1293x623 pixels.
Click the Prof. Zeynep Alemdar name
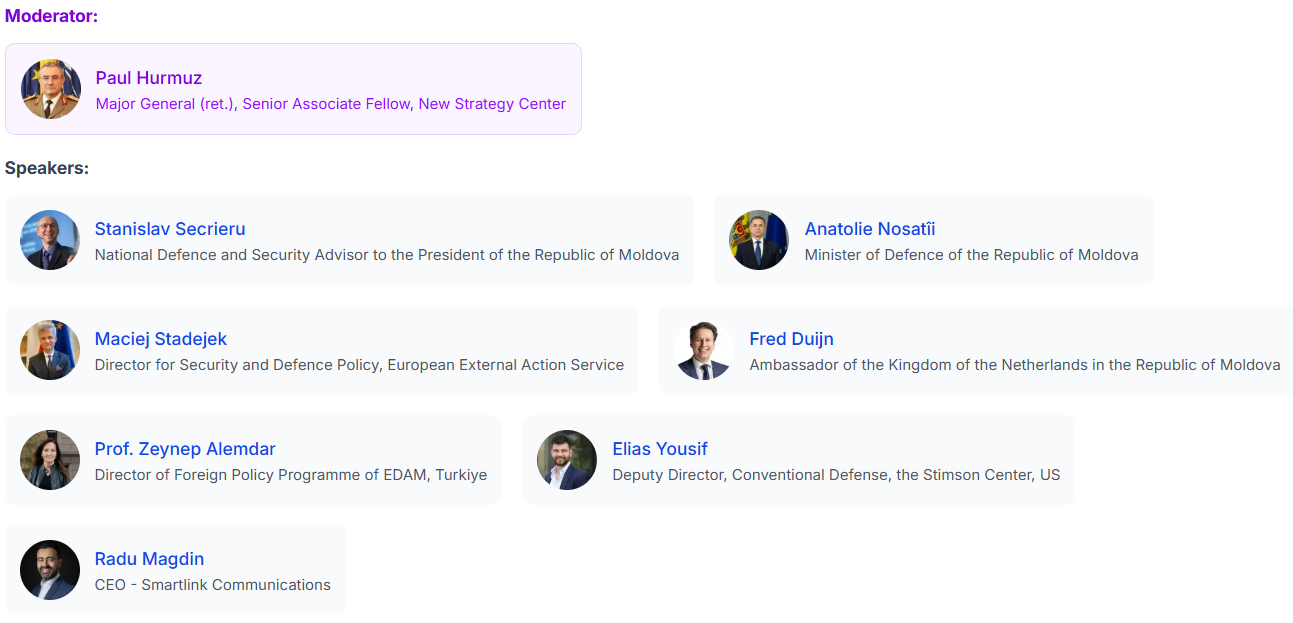click(x=185, y=449)
